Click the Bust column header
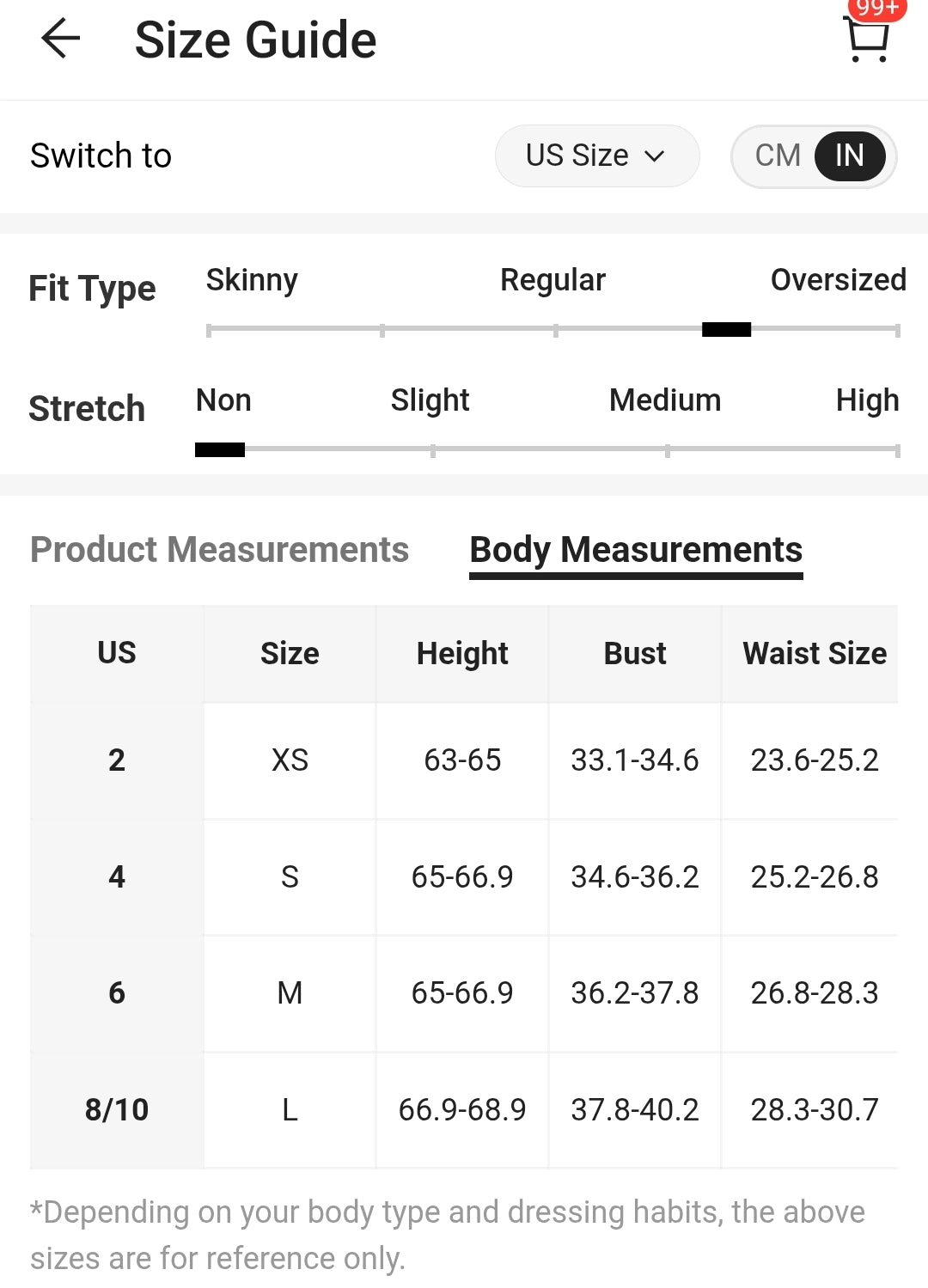This screenshot has height=1288, width=928. pyautogui.click(x=635, y=654)
